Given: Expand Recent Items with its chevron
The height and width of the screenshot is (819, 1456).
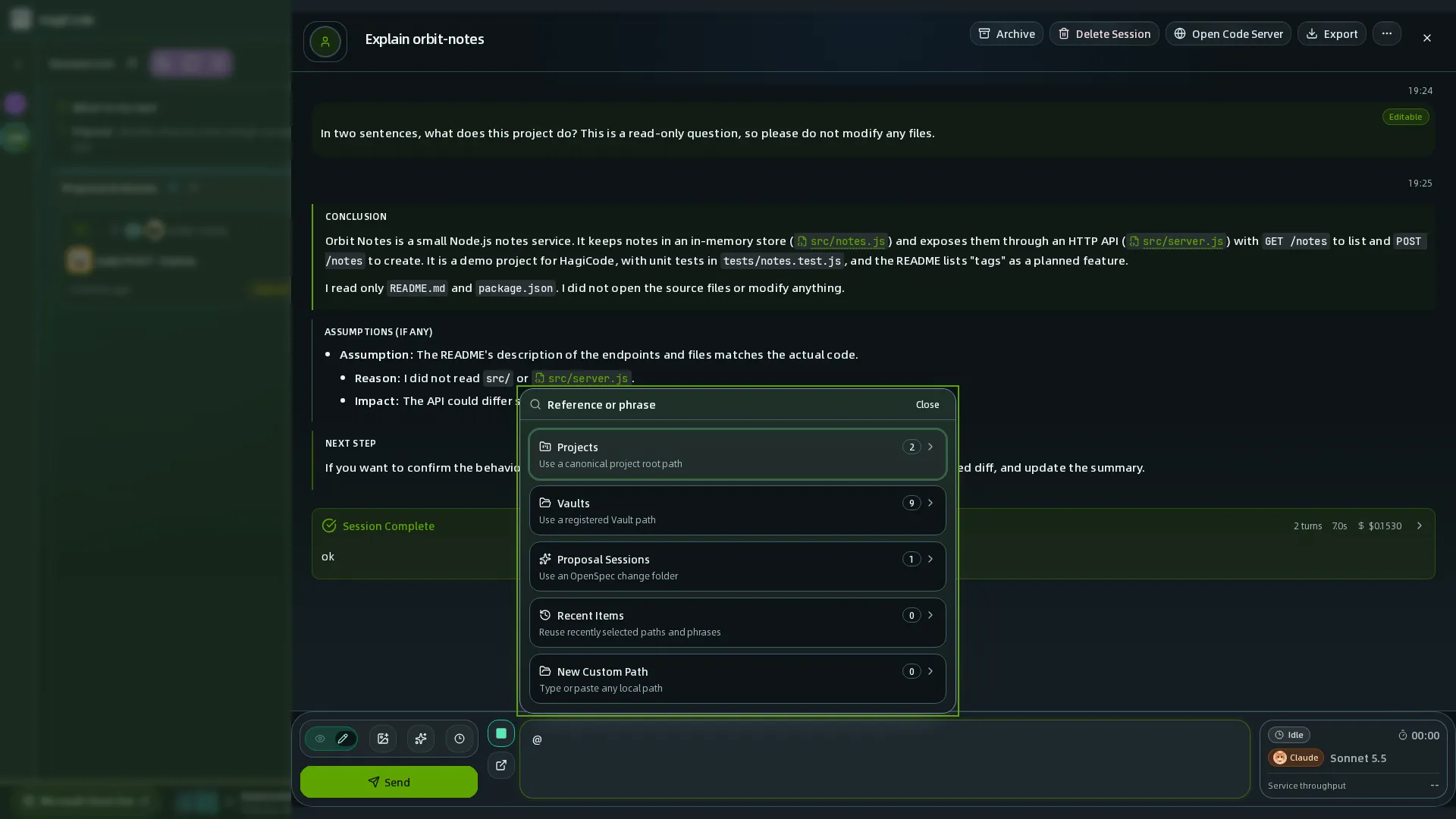Looking at the screenshot, I should [930, 615].
